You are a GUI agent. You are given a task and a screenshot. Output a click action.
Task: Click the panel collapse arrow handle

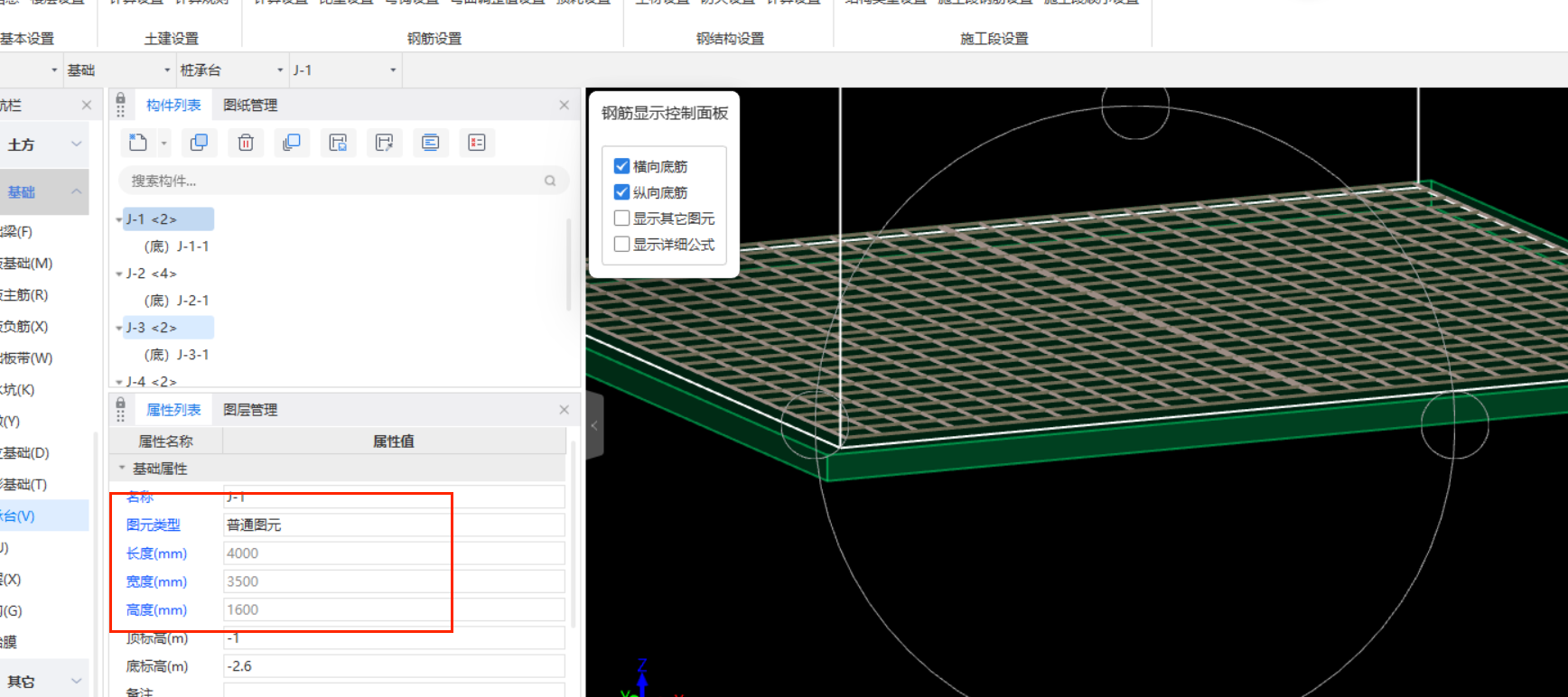pyautogui.click(x=594, y=425)
